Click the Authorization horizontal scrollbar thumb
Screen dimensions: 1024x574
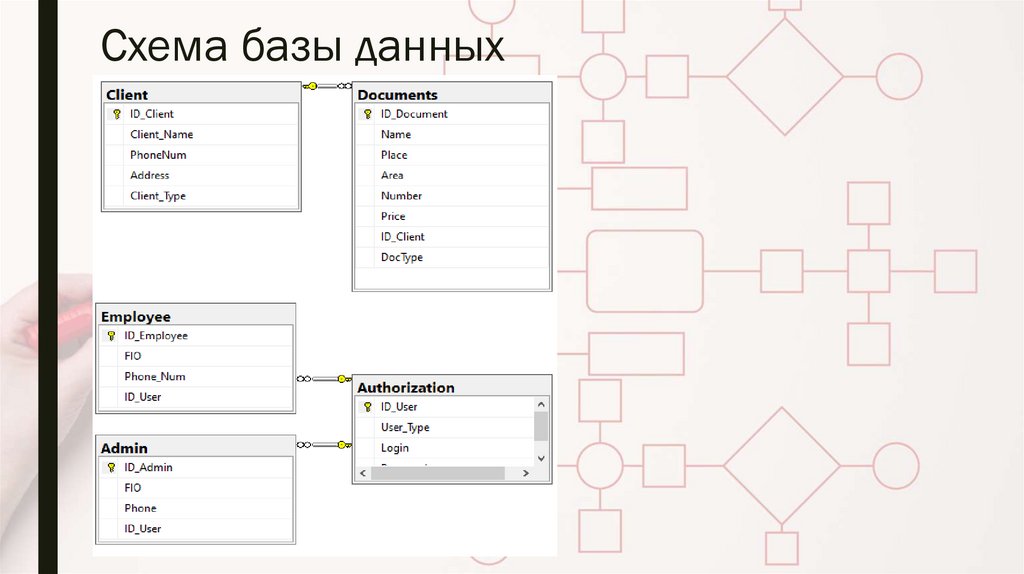438,473
